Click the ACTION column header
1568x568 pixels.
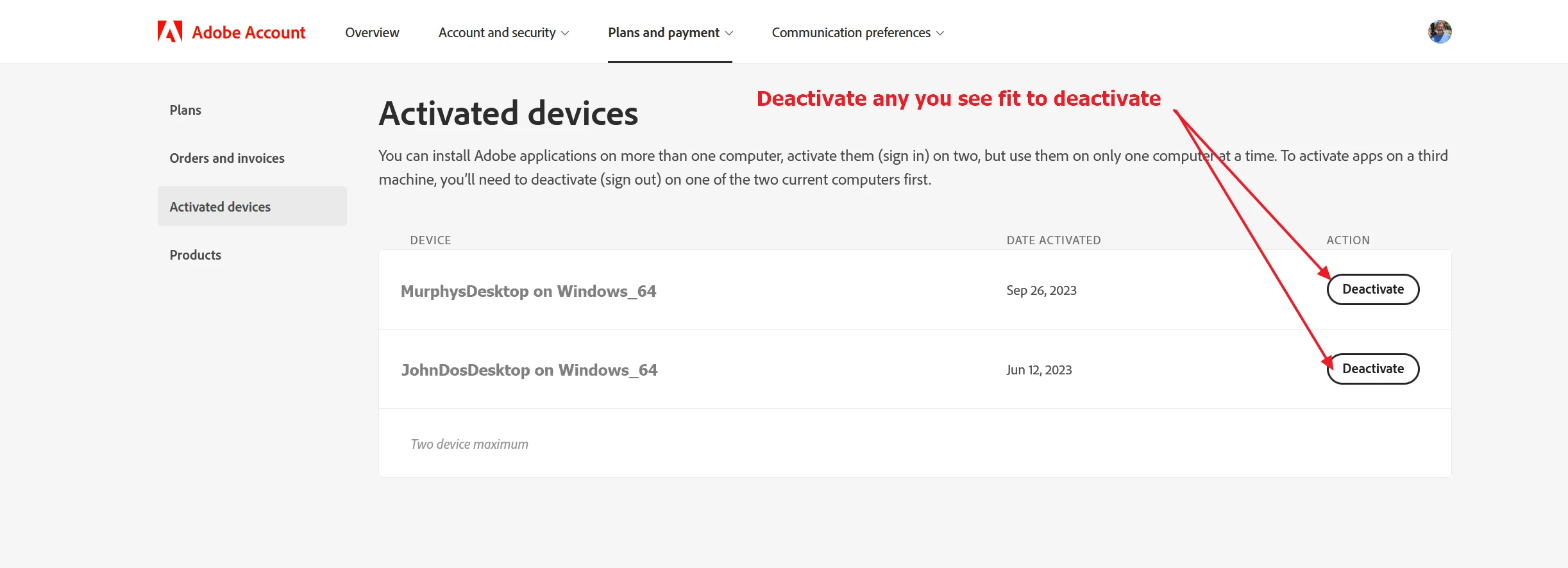pos(1348,240)
